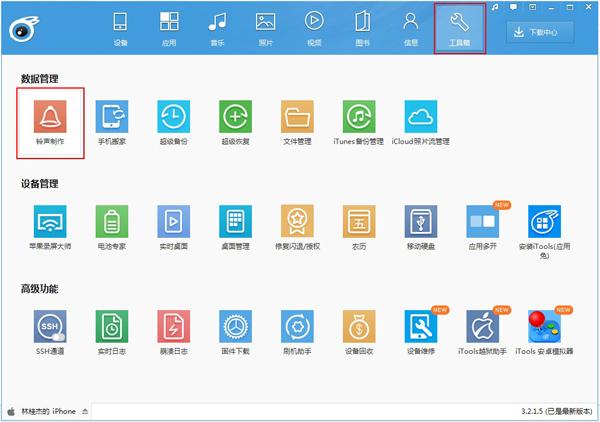Viewport: 600px width, 422px height.
Task: Switch to the 工具箱 toolbox tab
Action: pyautogui.click(x=460, y=29)
